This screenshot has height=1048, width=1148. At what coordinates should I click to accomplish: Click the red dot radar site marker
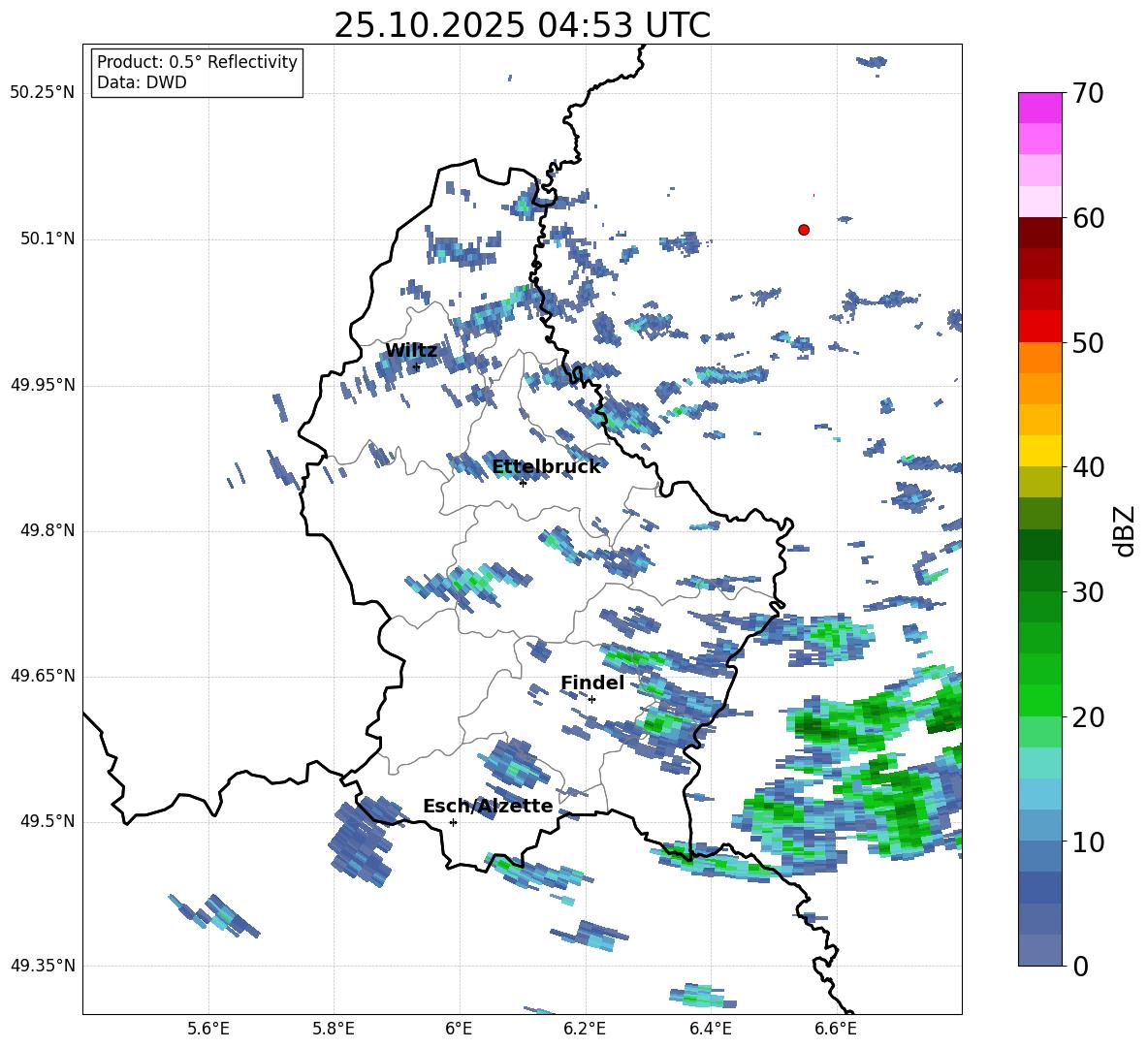pyautogui.click(x=804, y=230)
